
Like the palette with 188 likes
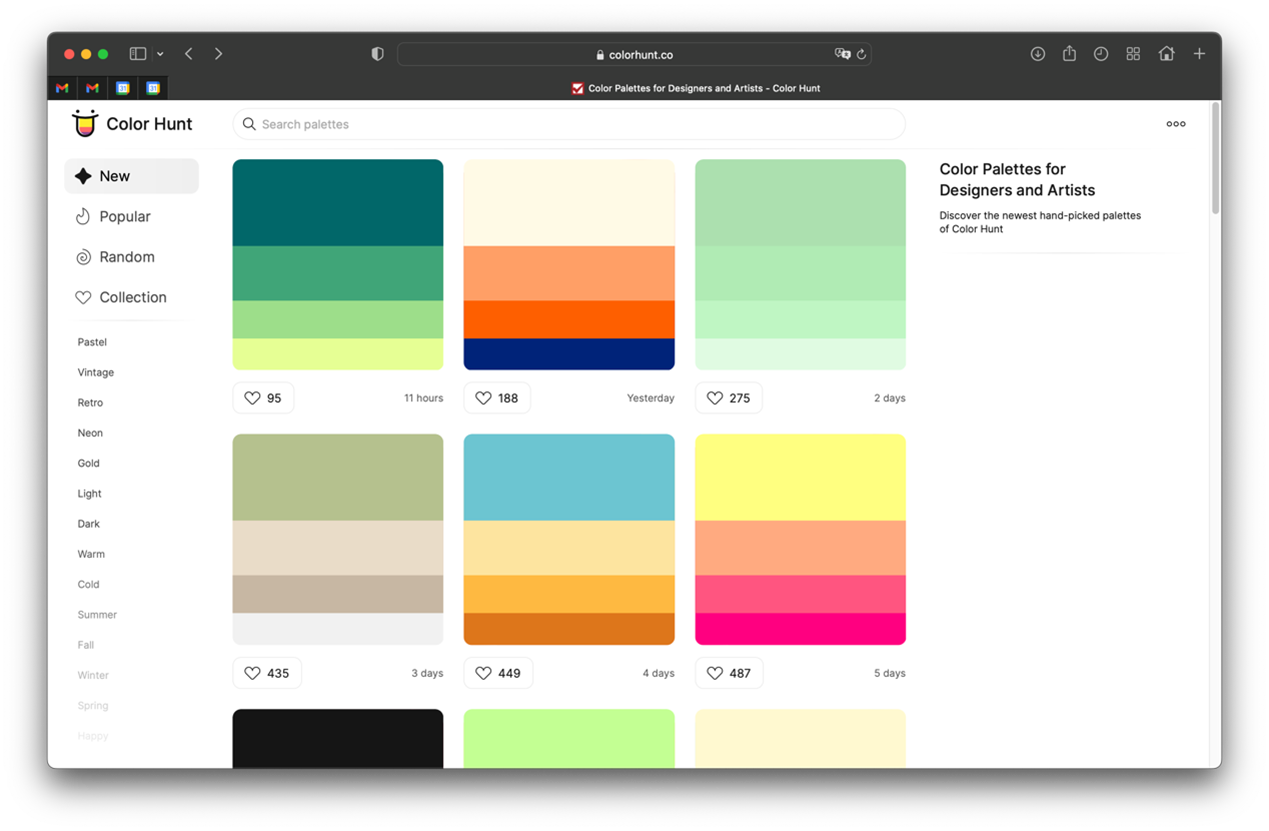pyautogui.click(x=496, y=398)
